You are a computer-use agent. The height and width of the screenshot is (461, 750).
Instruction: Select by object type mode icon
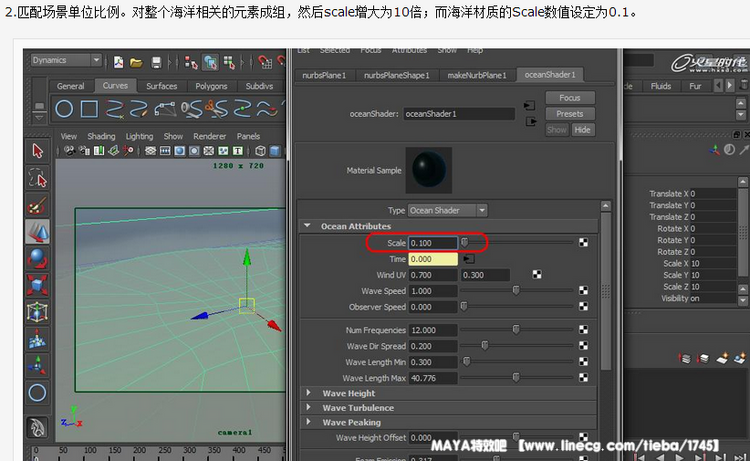click(x=210, y=62)
